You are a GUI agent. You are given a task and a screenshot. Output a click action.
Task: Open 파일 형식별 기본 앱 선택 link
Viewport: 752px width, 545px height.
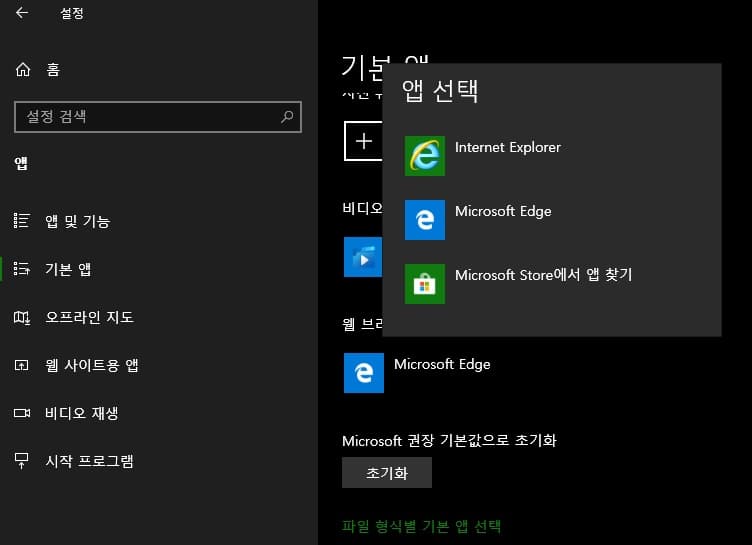coord(421,526)
